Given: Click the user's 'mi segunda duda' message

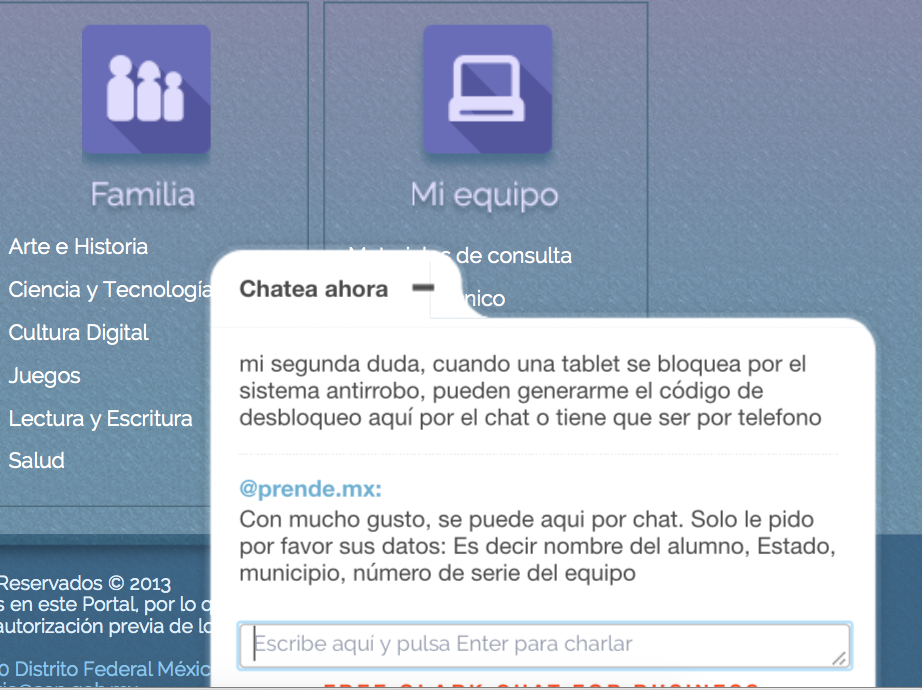Looking at the screenshot, I should [x=530, y=391].
